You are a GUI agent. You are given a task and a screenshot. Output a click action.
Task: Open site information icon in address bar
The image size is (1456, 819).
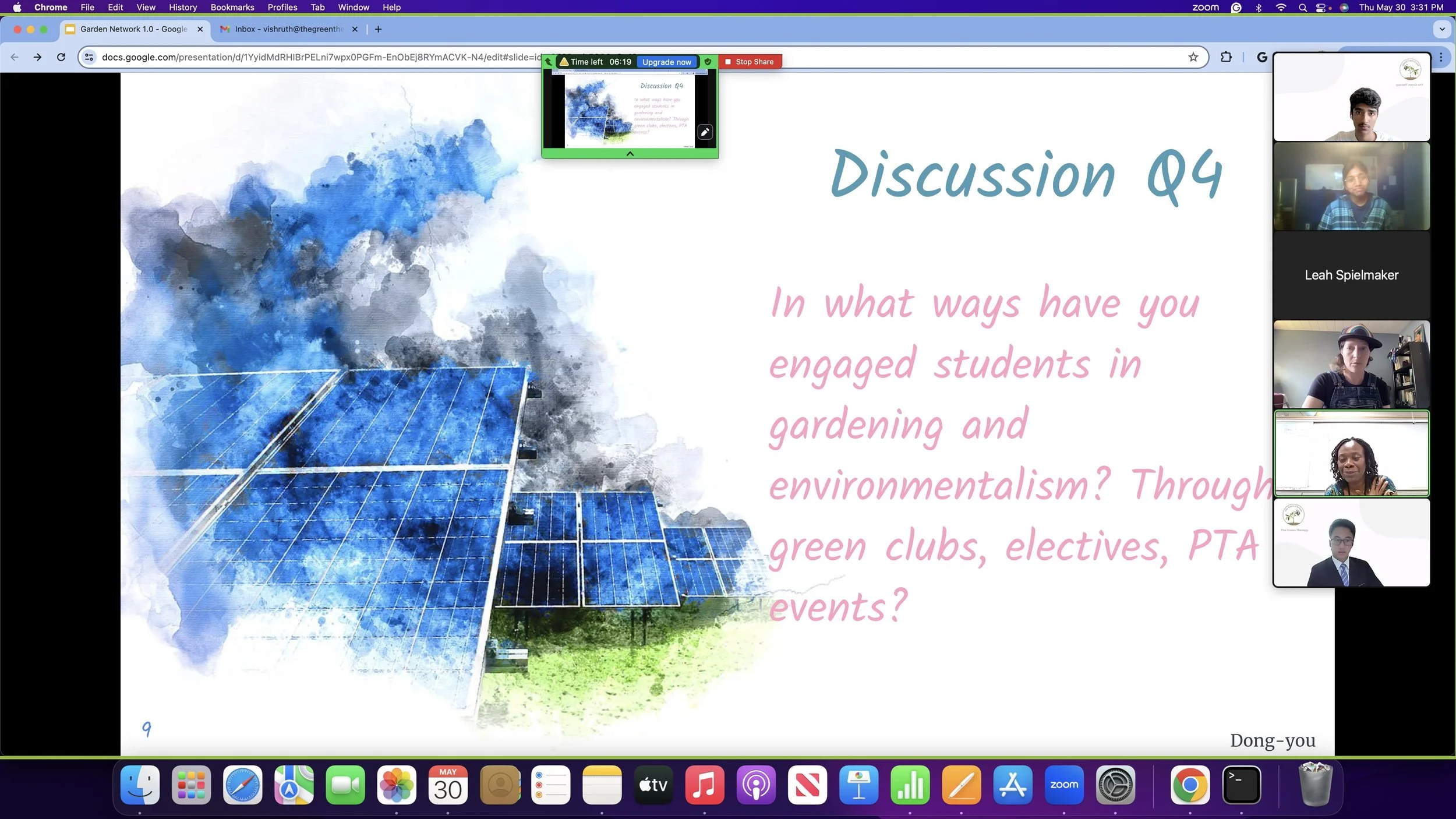pyautogui.click(x=89, y=57)
